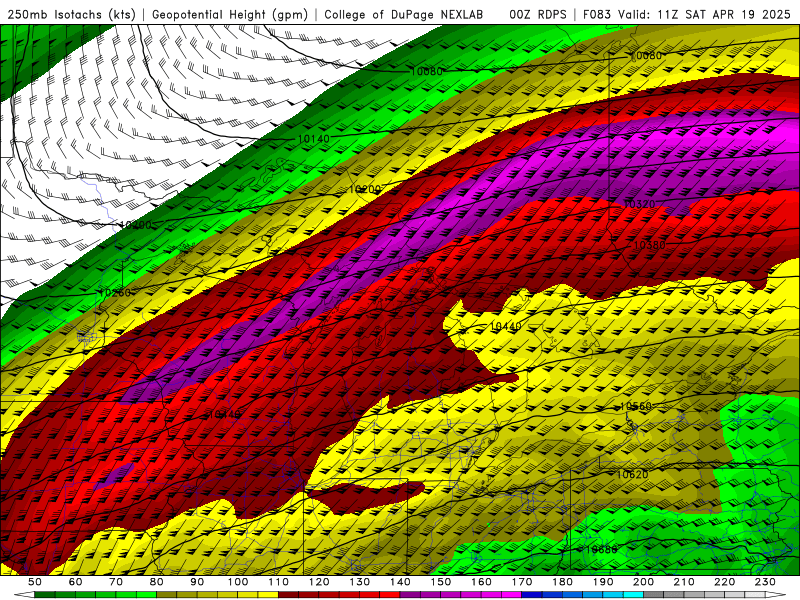Click the 100 knot color bar label
This screenshot has width=800, height=600.
pos(238,582)
